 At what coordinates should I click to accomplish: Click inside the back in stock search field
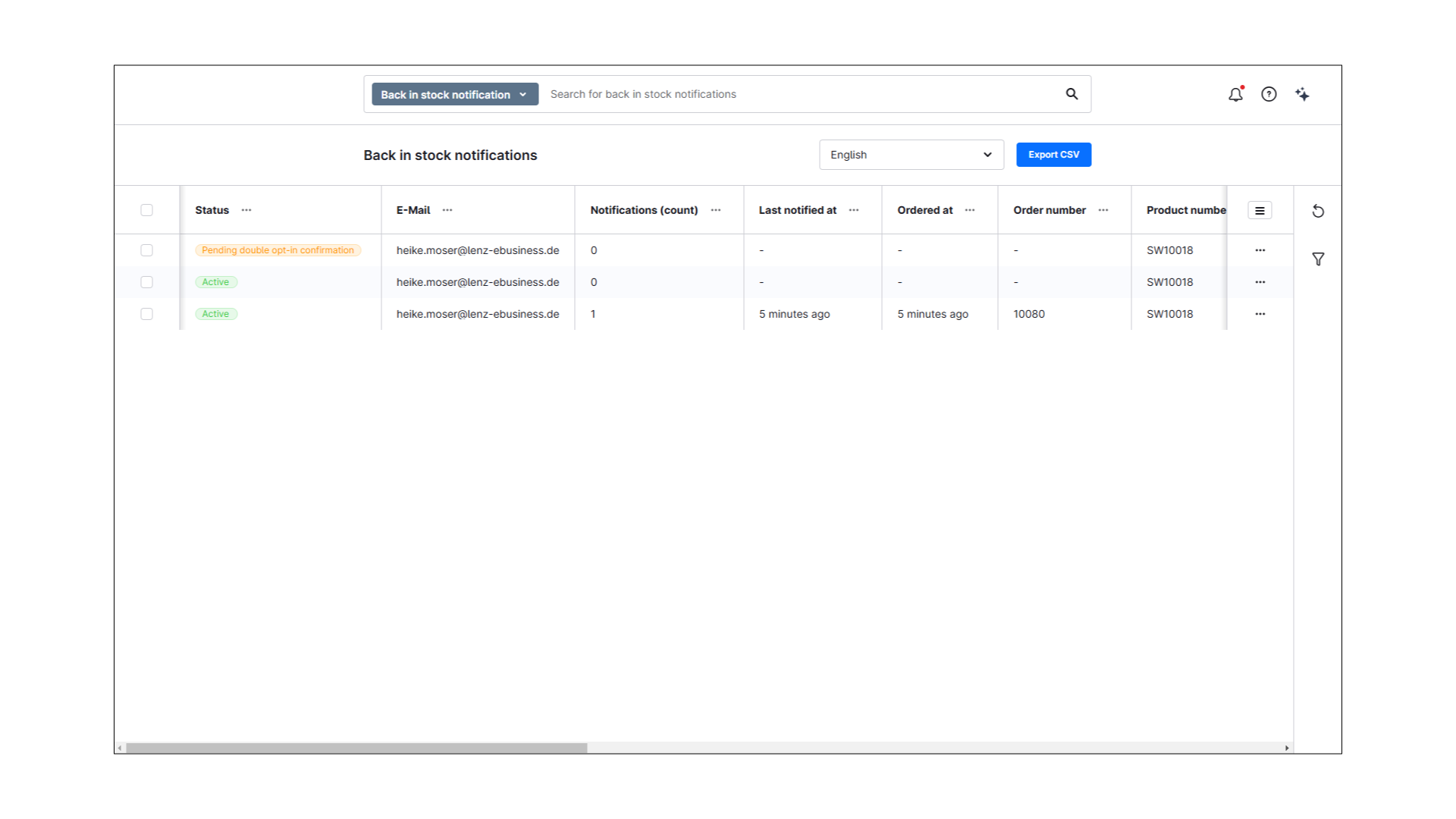click(758, 94)
